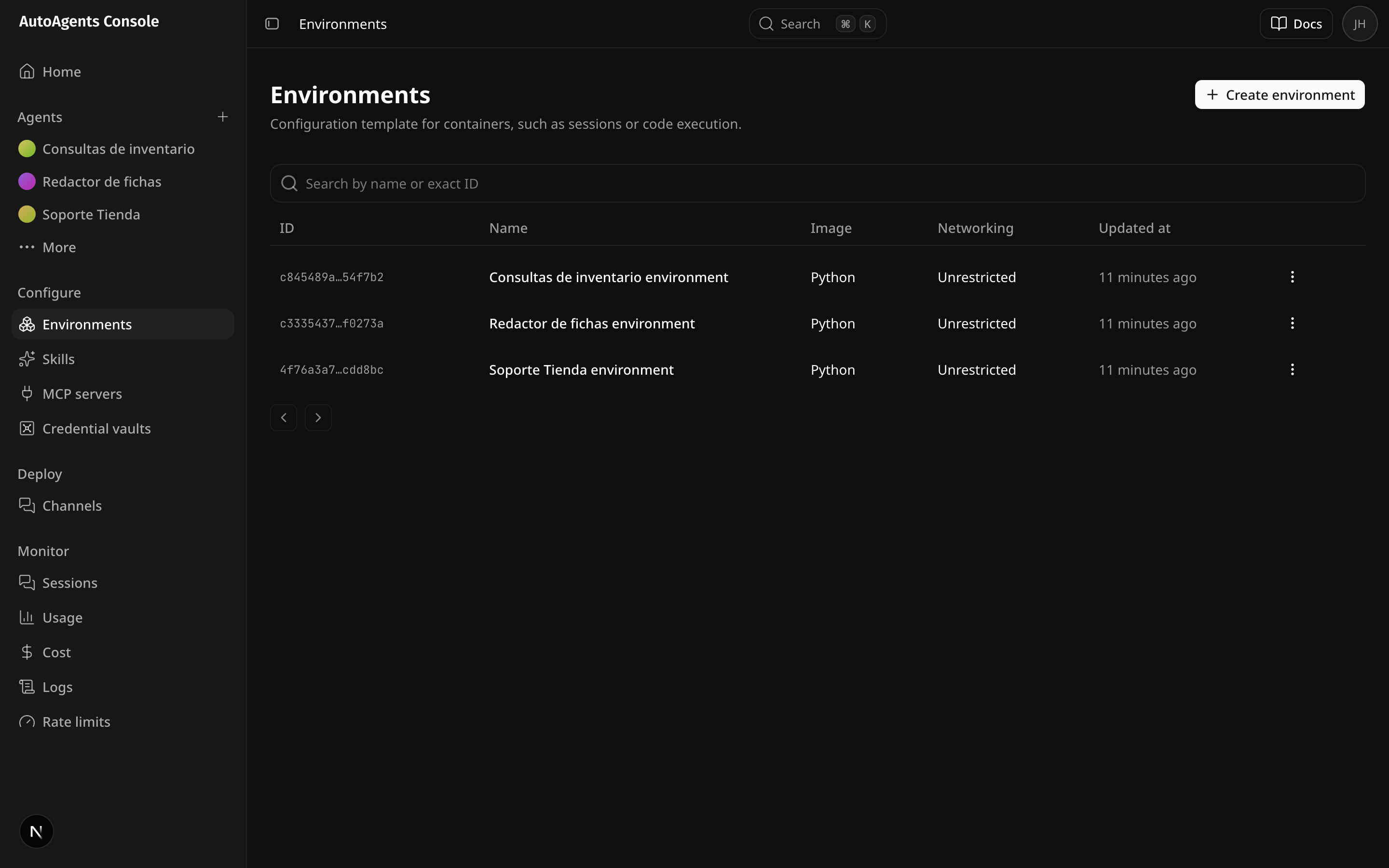The image size is (1389, 868).
Task: Go to next page of environments
Action: pos(318,417)
